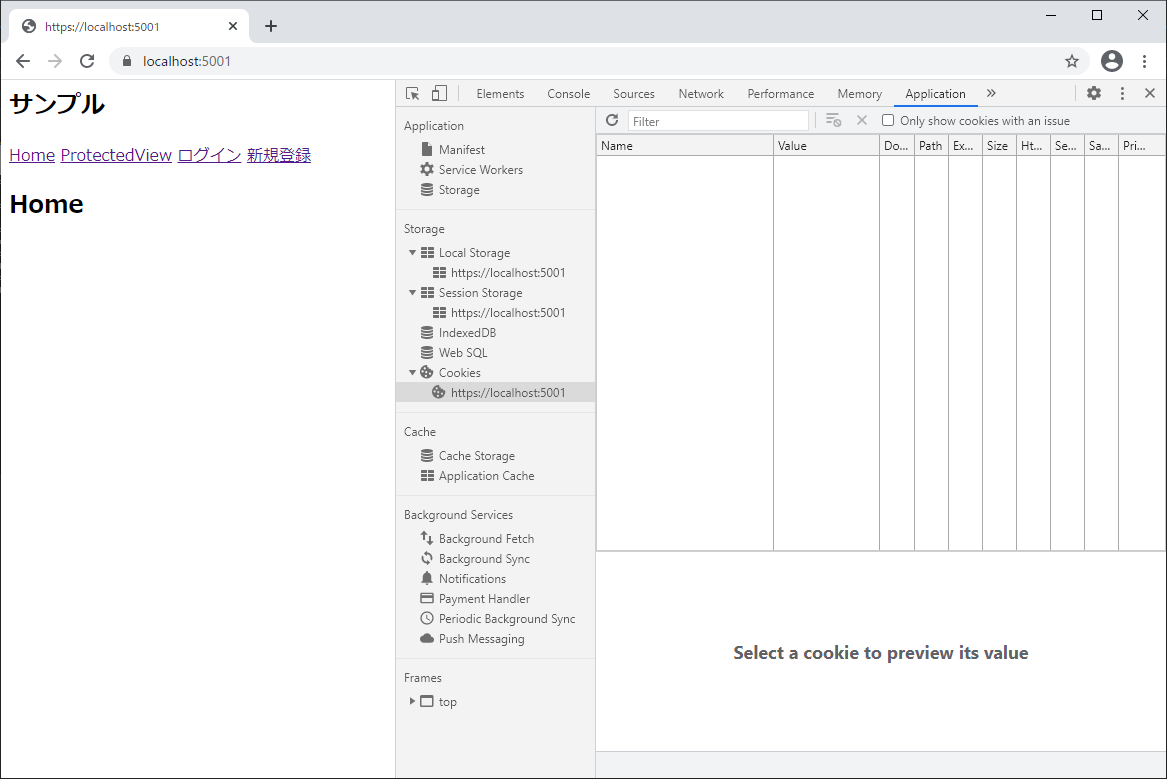Open the Chrome profile avatar
1167x779 pixels.
(x=1111, y=61)
